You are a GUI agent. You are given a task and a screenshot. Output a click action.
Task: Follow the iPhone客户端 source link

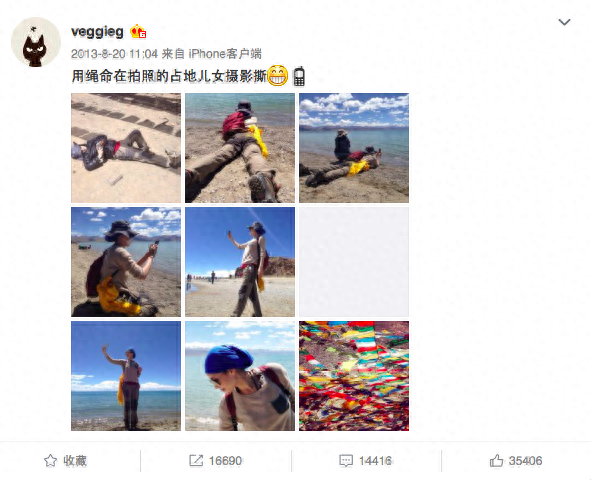pyautogui.click(x=225, y=54)
